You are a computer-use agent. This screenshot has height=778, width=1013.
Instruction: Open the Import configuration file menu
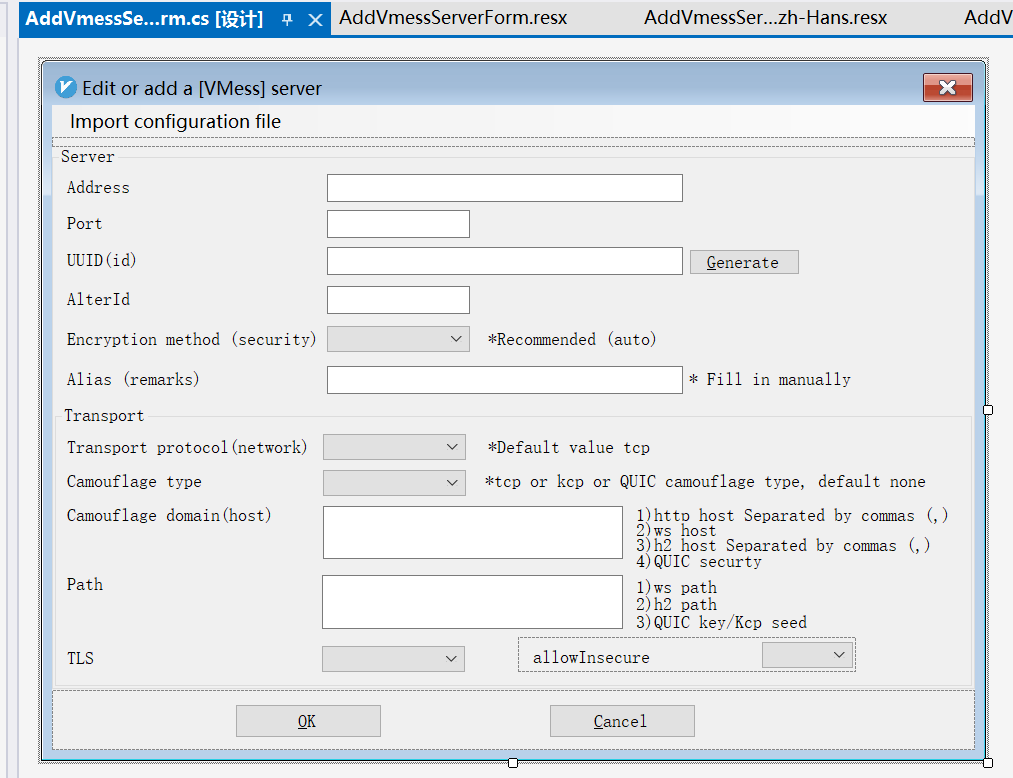175,122
